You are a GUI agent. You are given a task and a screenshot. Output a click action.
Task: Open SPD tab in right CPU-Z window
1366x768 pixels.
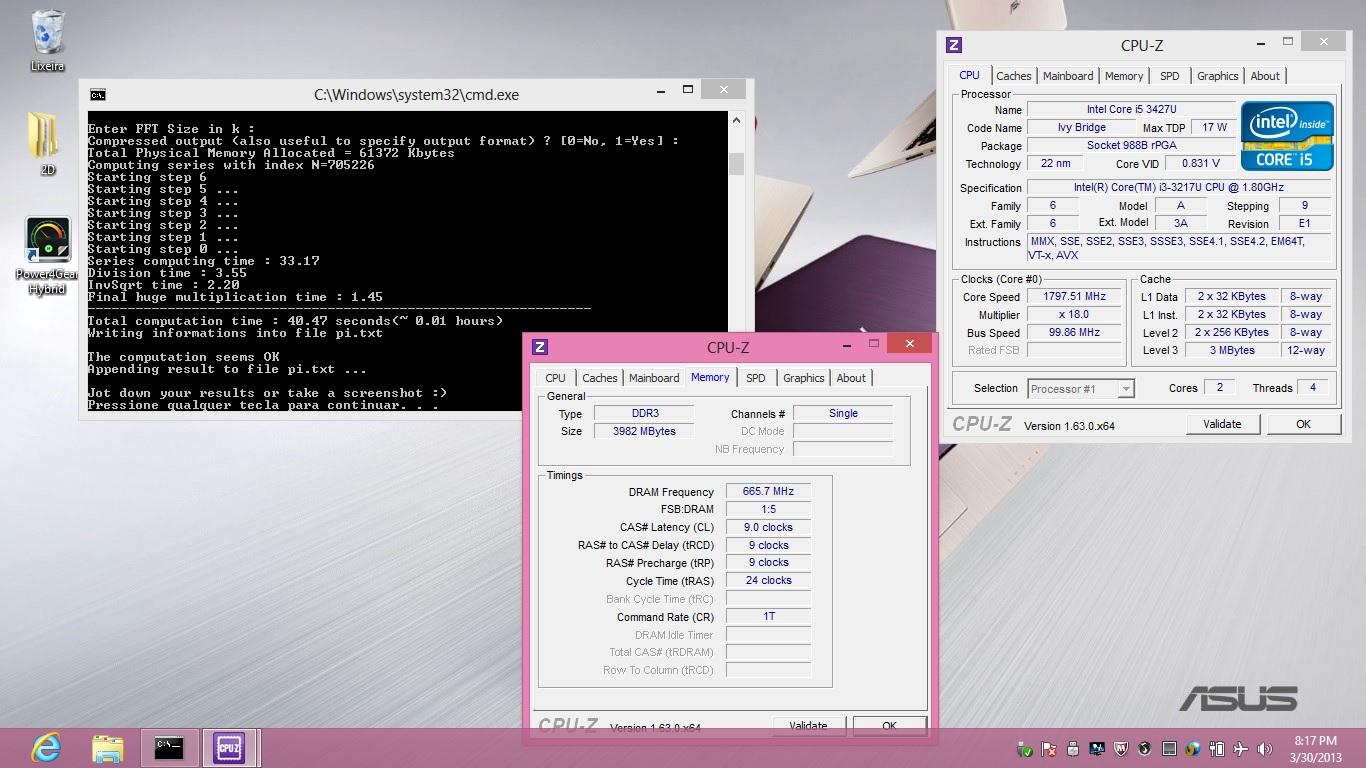(1170, 76)
